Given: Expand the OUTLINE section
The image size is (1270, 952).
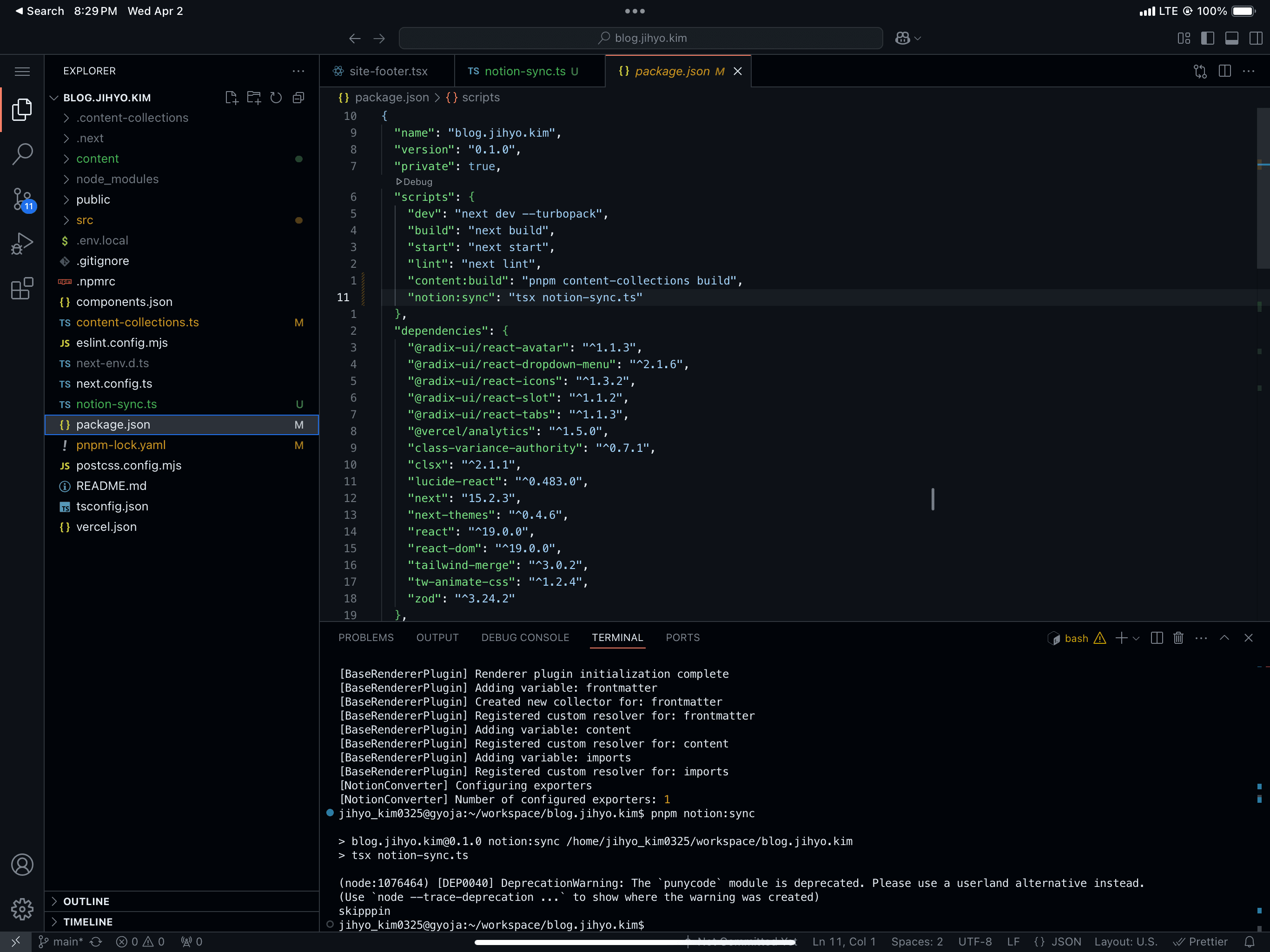Looking at the screenshot, I should [86, 901].
